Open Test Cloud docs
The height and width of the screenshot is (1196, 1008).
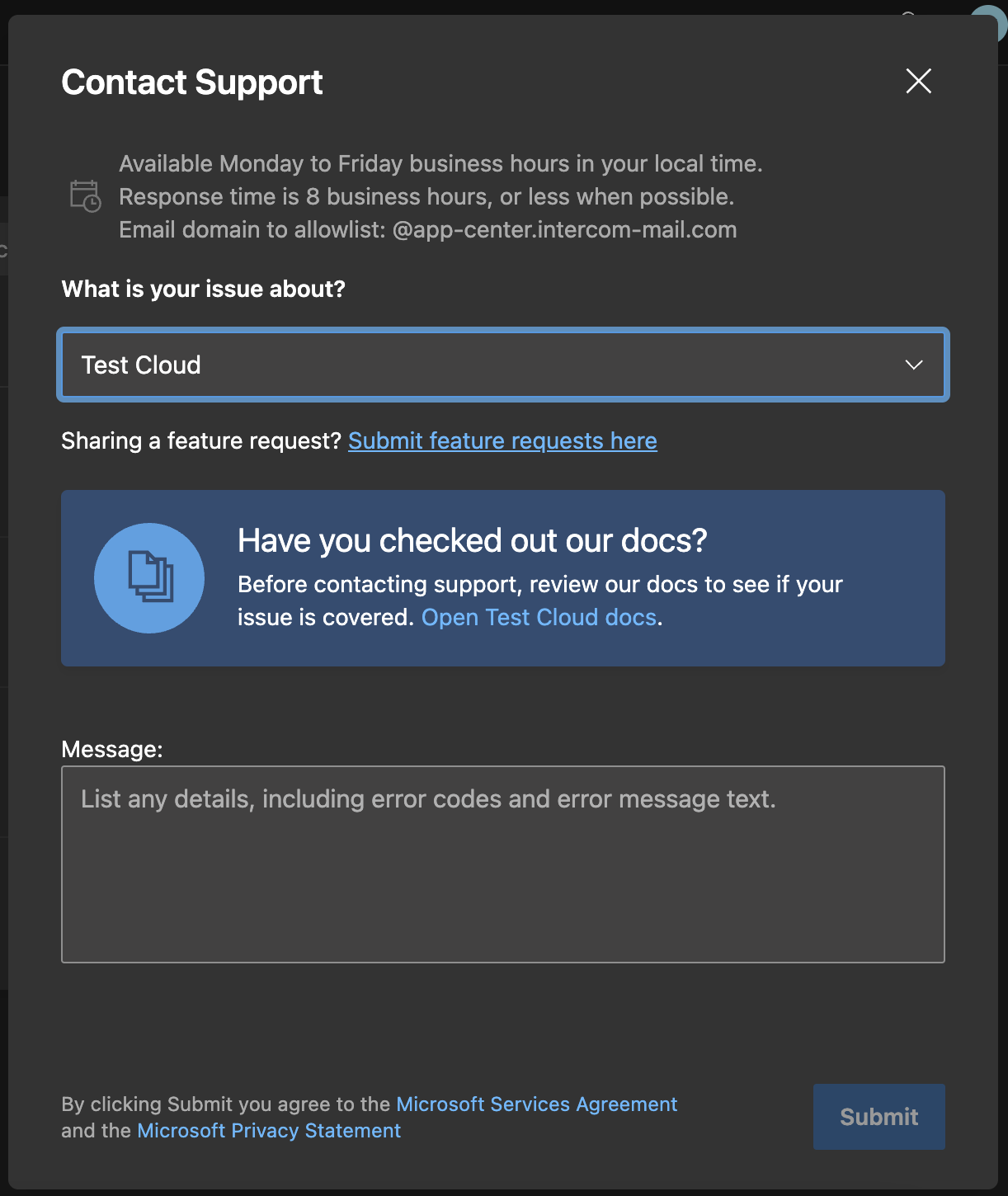(538, 617)
